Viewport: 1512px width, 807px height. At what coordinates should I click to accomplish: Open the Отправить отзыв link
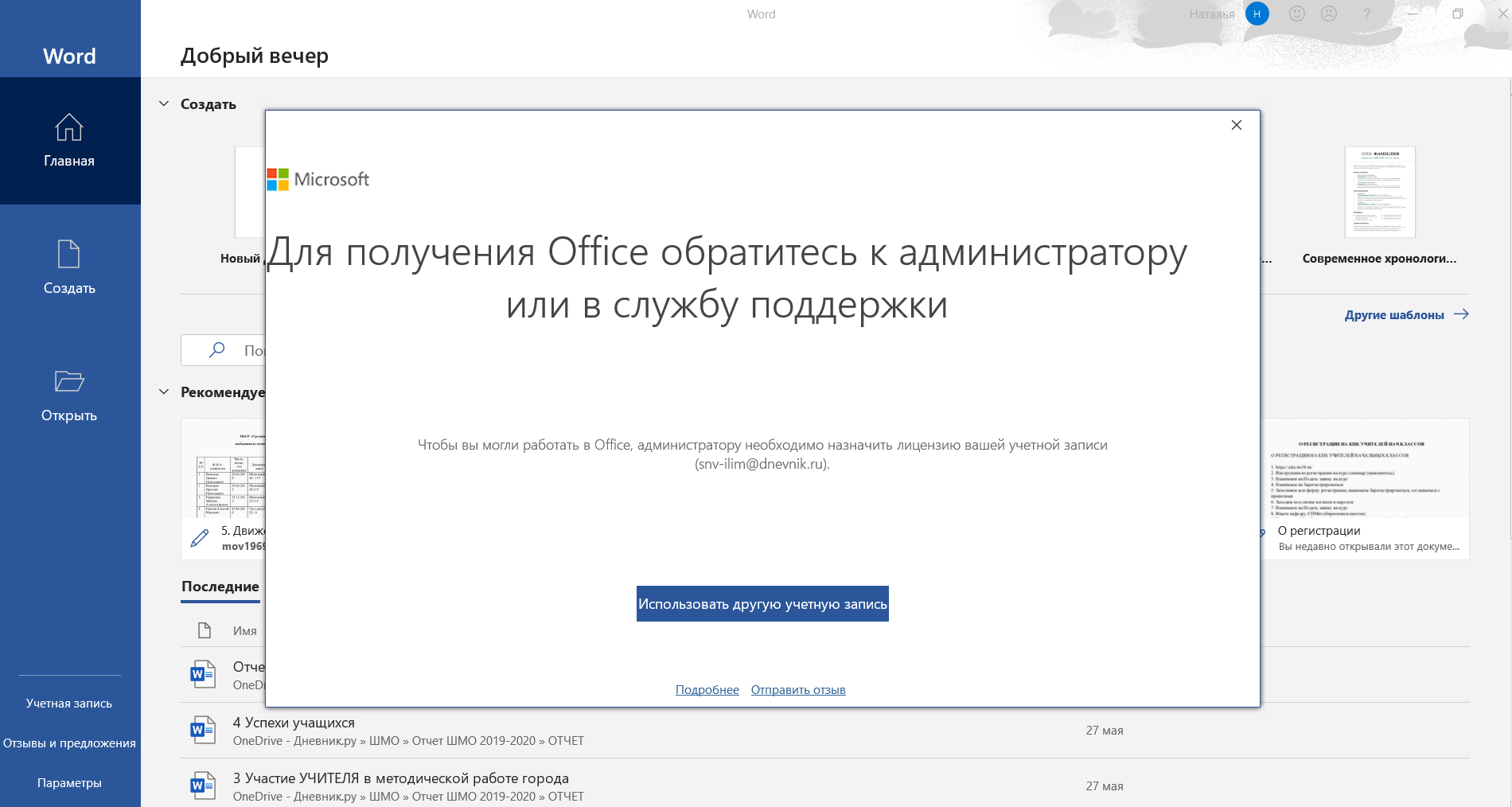point(798,690)
